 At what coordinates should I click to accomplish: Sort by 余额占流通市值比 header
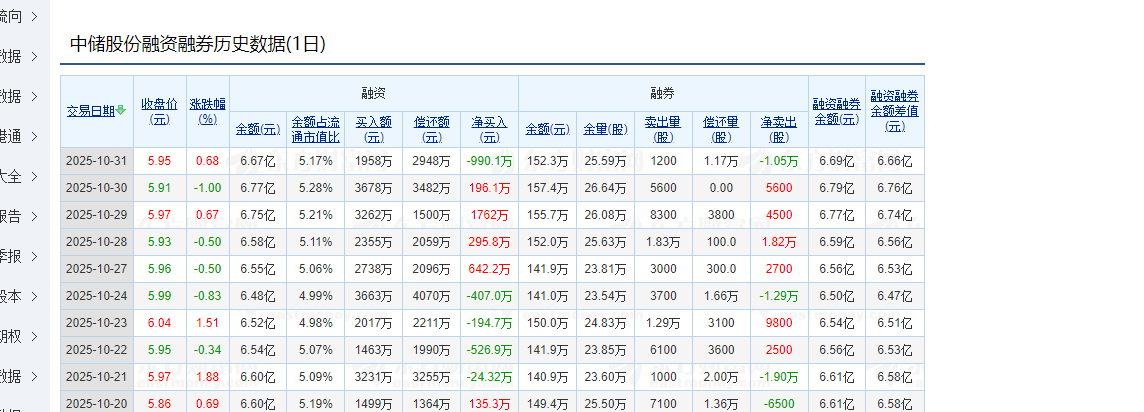pyautogui.click(x=316, y=129)
